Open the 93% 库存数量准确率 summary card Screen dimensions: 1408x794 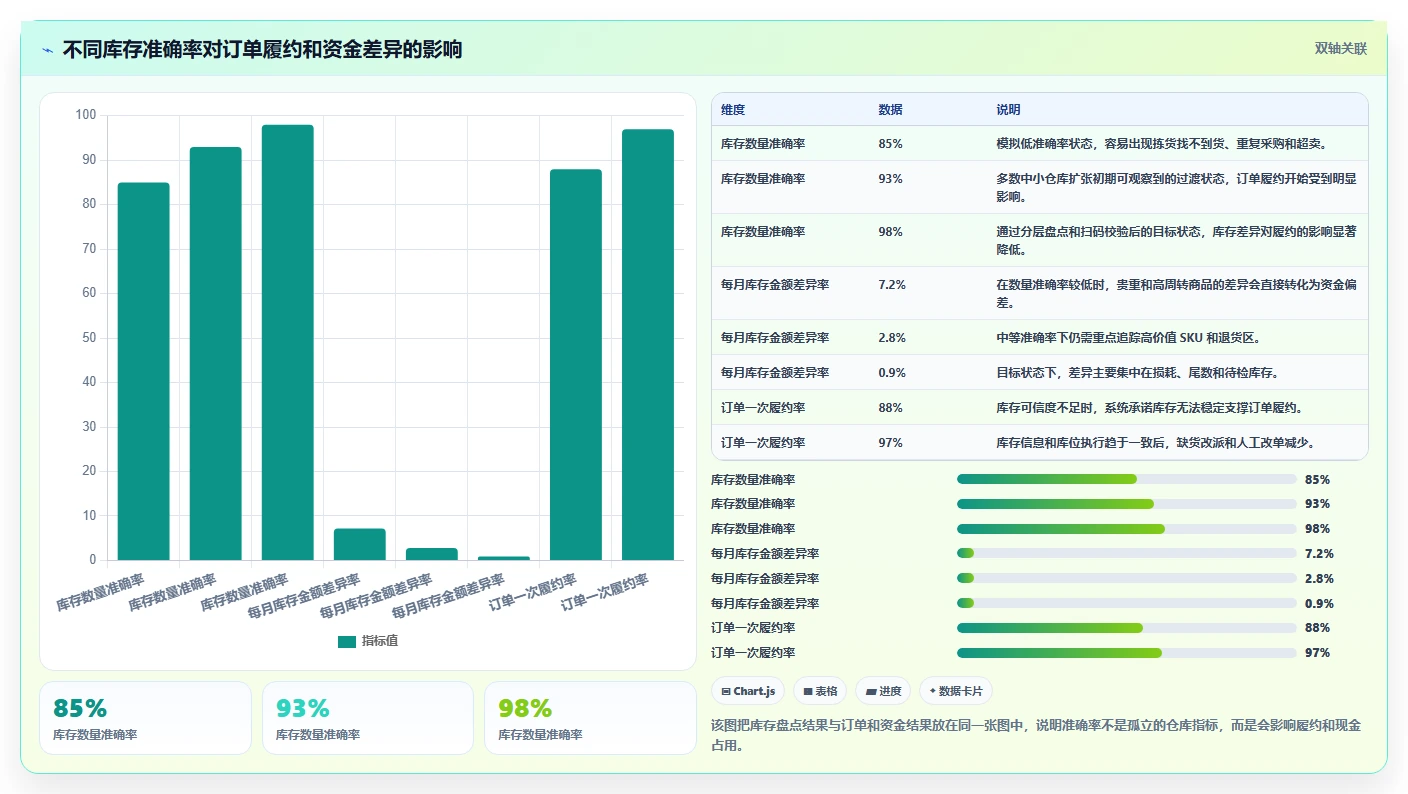[x=368, y=718]
